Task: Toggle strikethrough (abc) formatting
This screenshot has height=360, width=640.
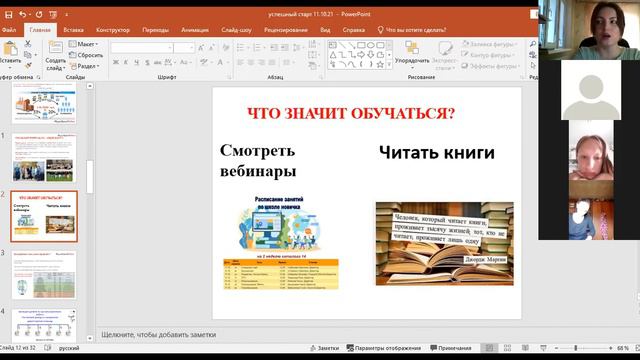Action: pos(158,62)
